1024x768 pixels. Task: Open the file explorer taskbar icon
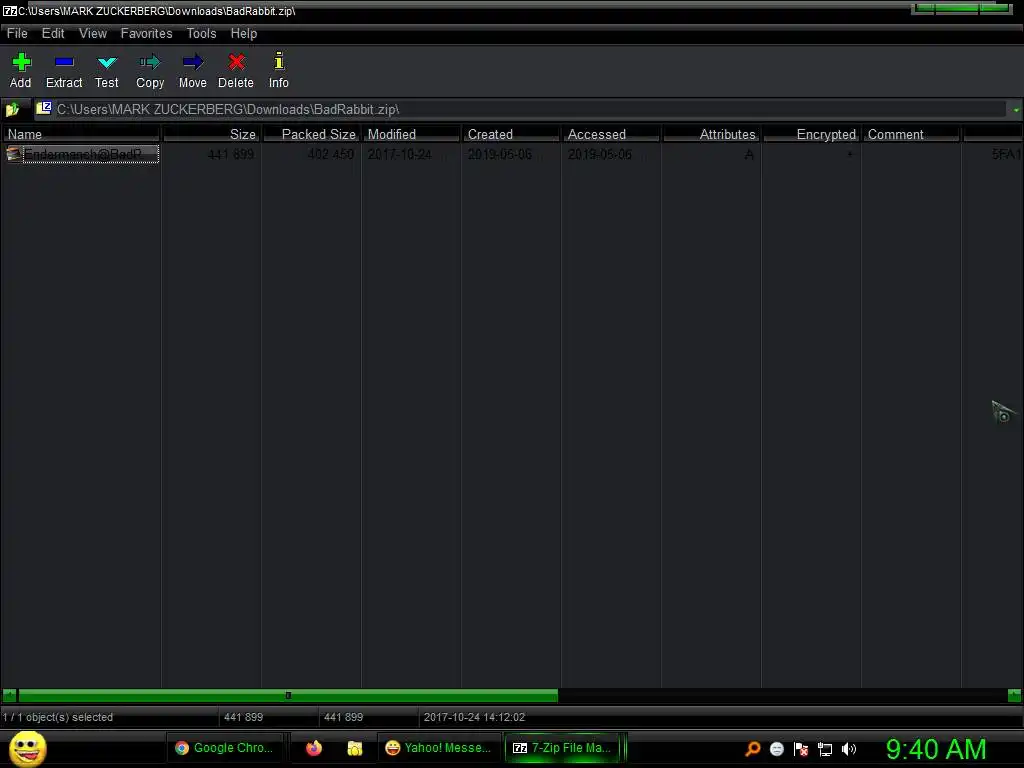355,748
